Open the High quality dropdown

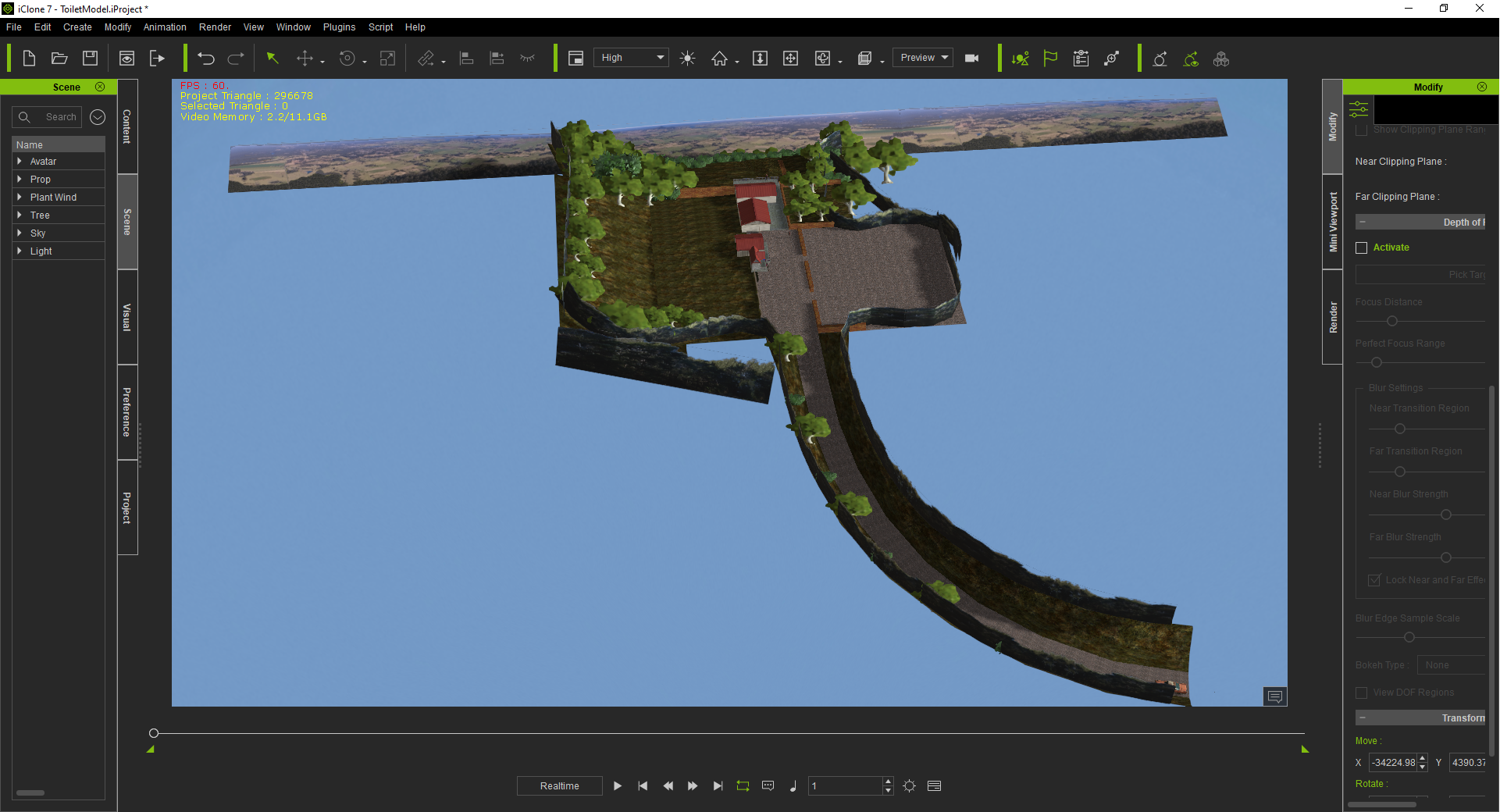point(631,58)
